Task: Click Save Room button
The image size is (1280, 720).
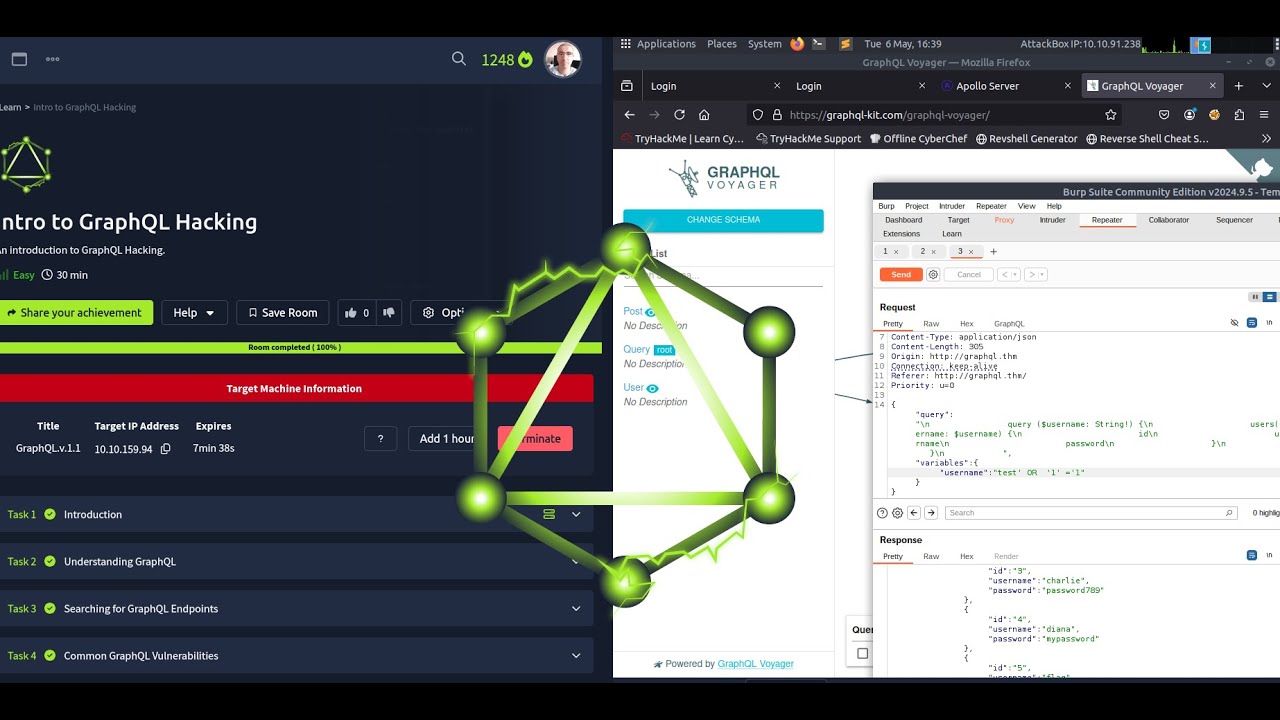Action: pos(283,313)
